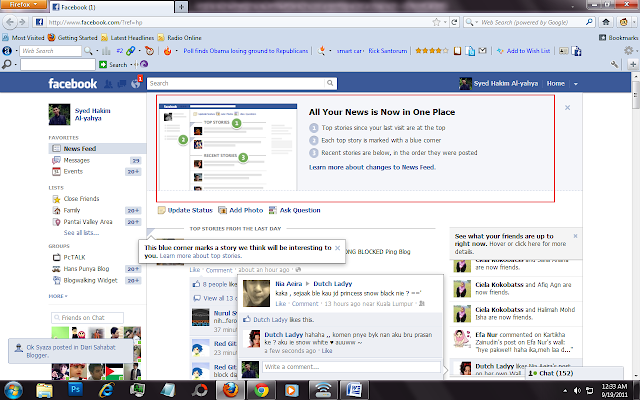Open Hans Punya Blog group

(x=86, y=269)
